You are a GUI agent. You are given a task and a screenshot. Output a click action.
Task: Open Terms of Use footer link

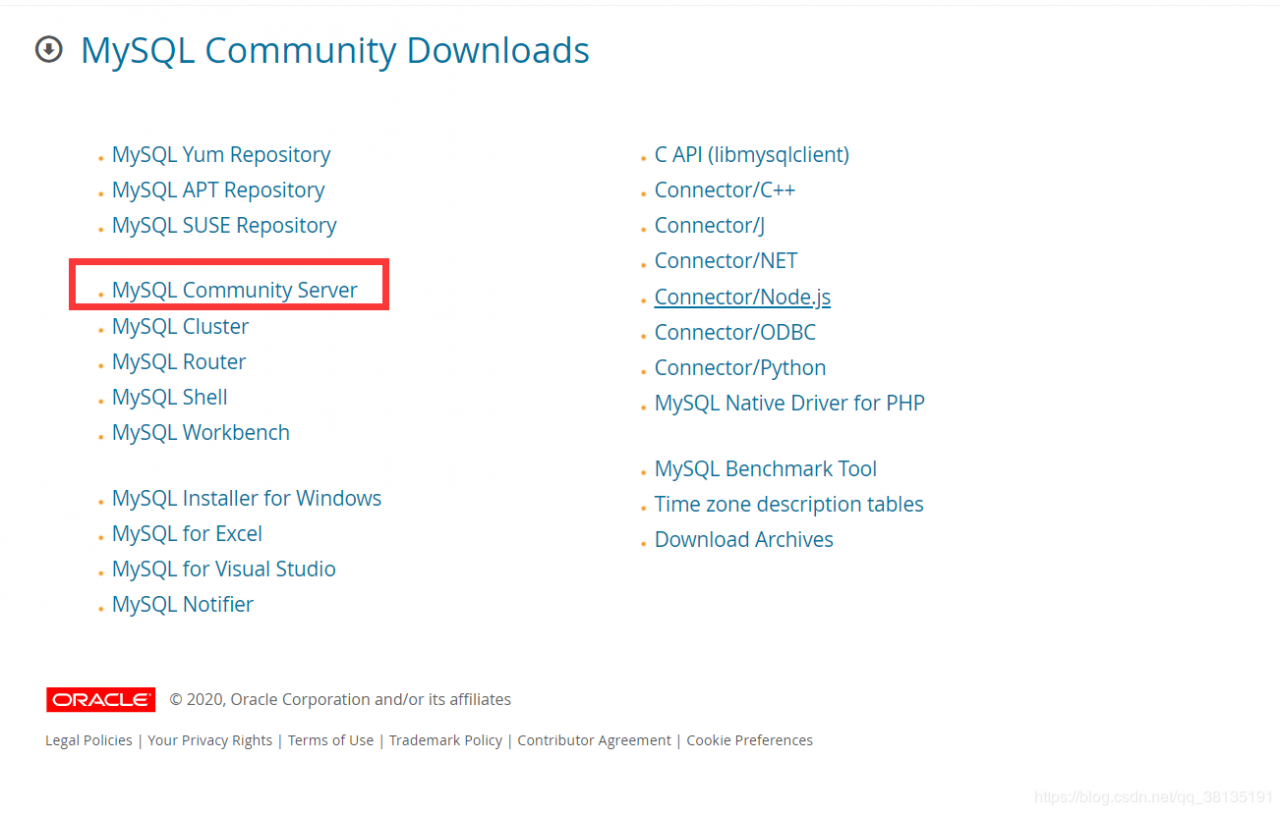coord(331,740)
